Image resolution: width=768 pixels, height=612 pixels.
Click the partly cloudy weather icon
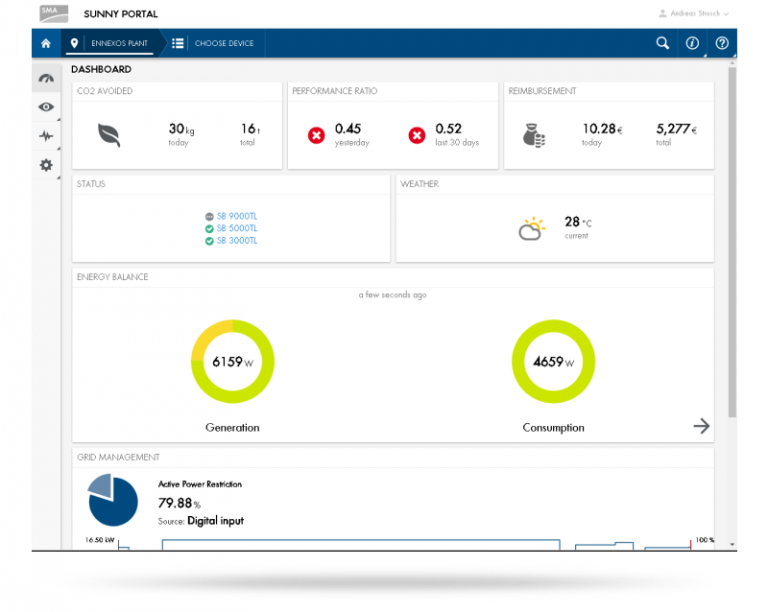pos(532,229)
